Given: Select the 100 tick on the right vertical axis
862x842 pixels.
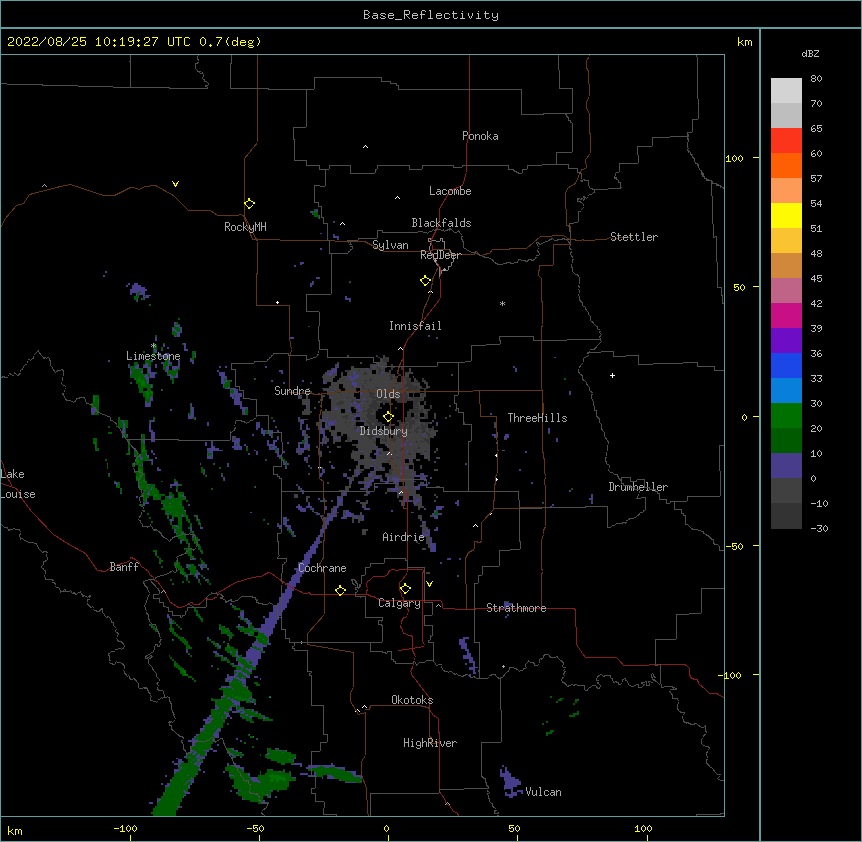Looking at the screenshot, I should click(734, 158).
